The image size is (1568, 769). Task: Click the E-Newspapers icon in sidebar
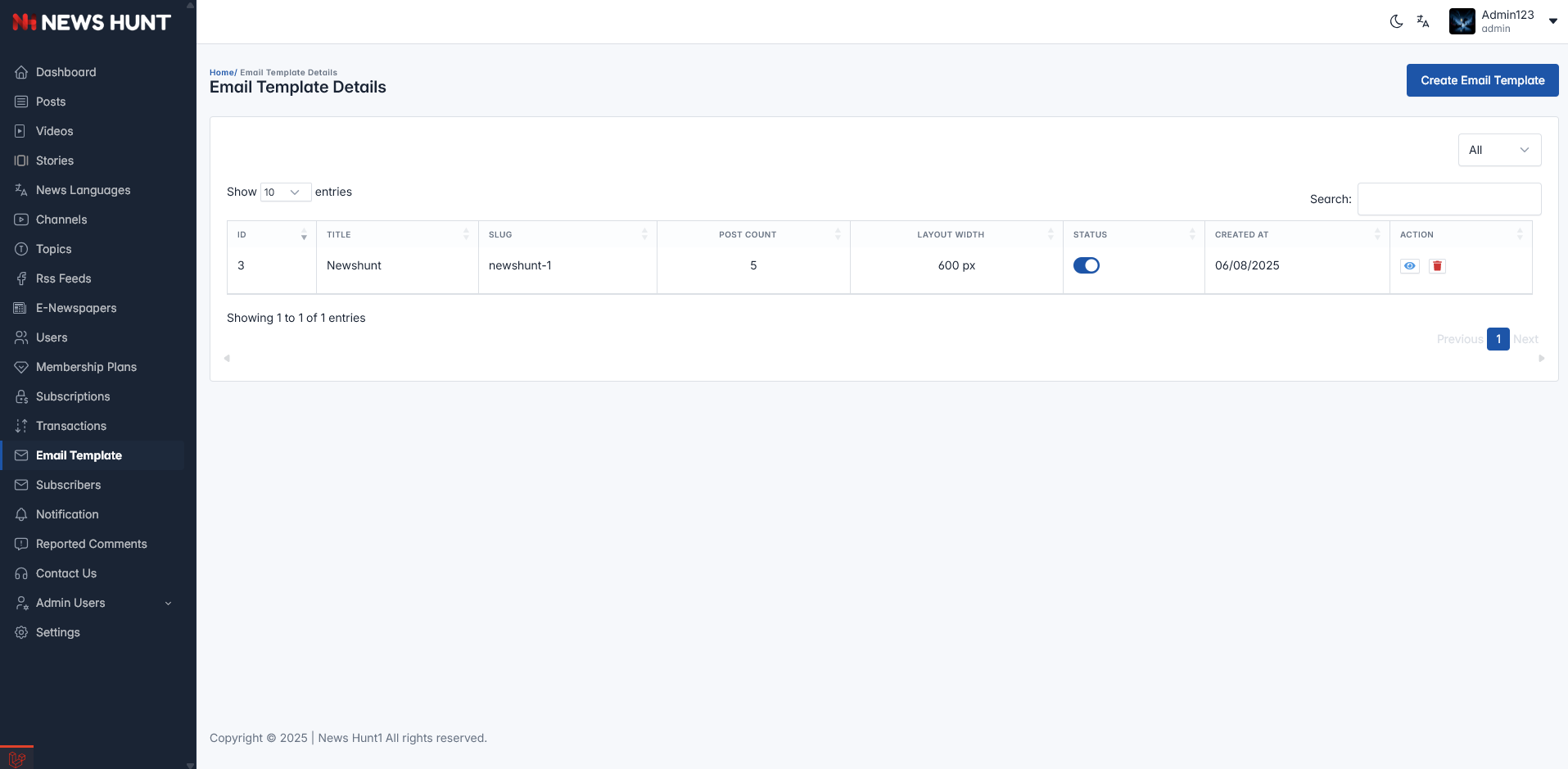21,308
